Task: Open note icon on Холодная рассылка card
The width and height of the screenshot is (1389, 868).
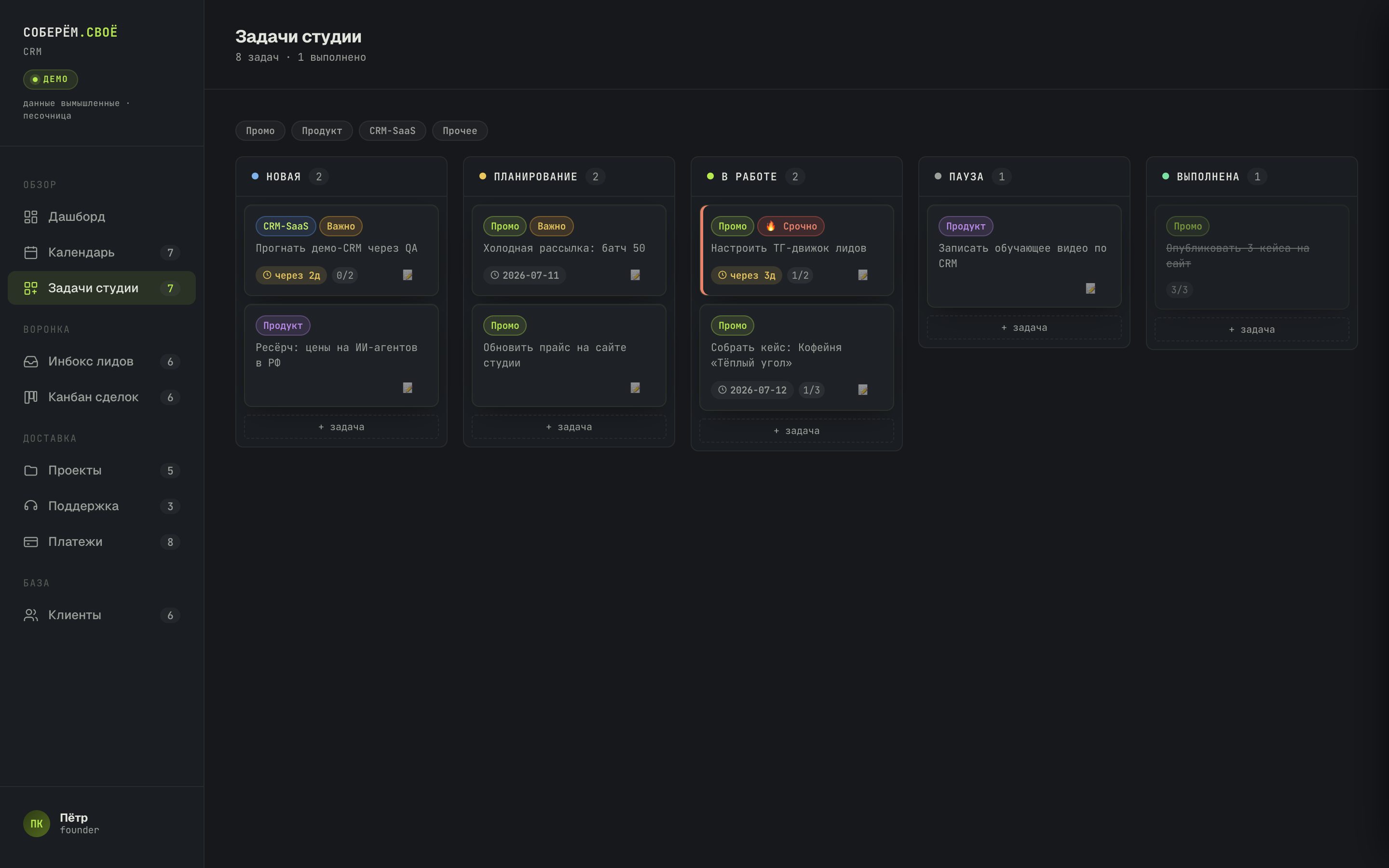Action: (x=635, y=275)
